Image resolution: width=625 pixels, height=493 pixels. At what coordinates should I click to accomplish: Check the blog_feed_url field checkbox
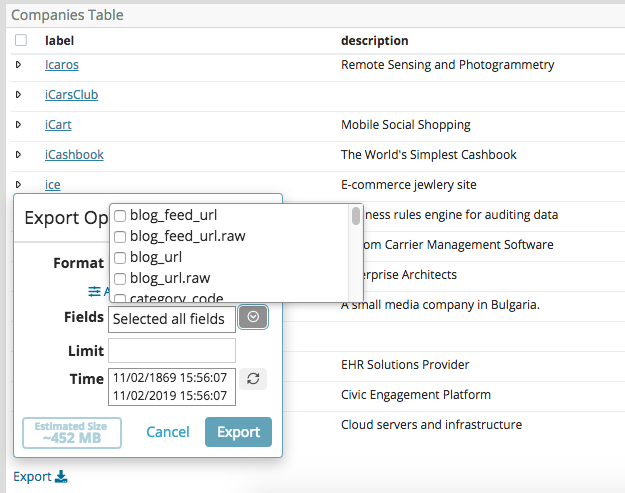coord(120,215)
